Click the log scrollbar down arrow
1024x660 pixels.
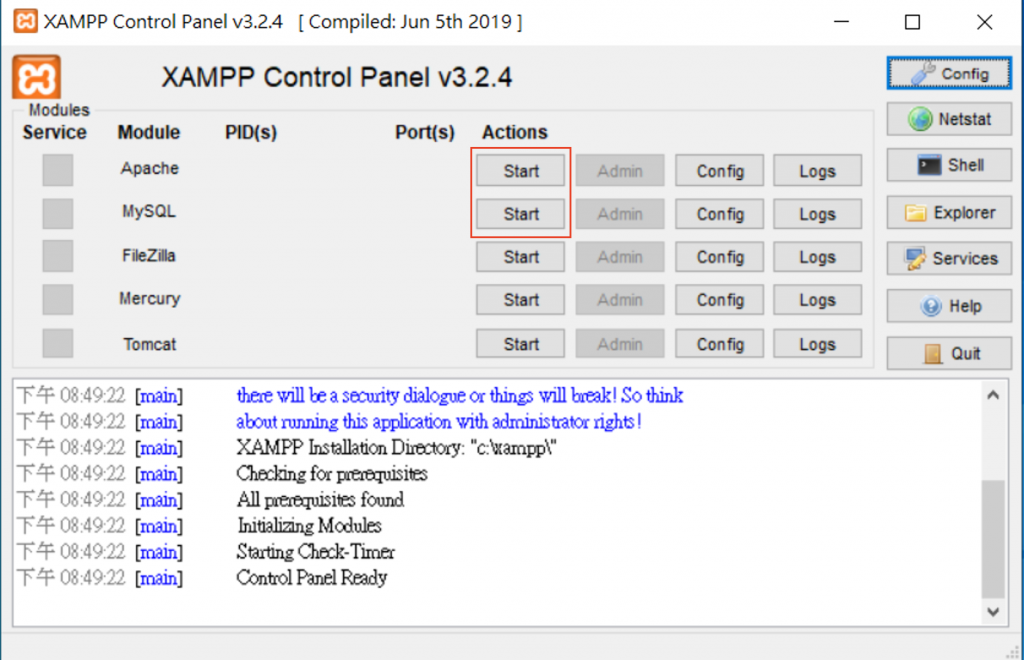[x=993, y=612]
